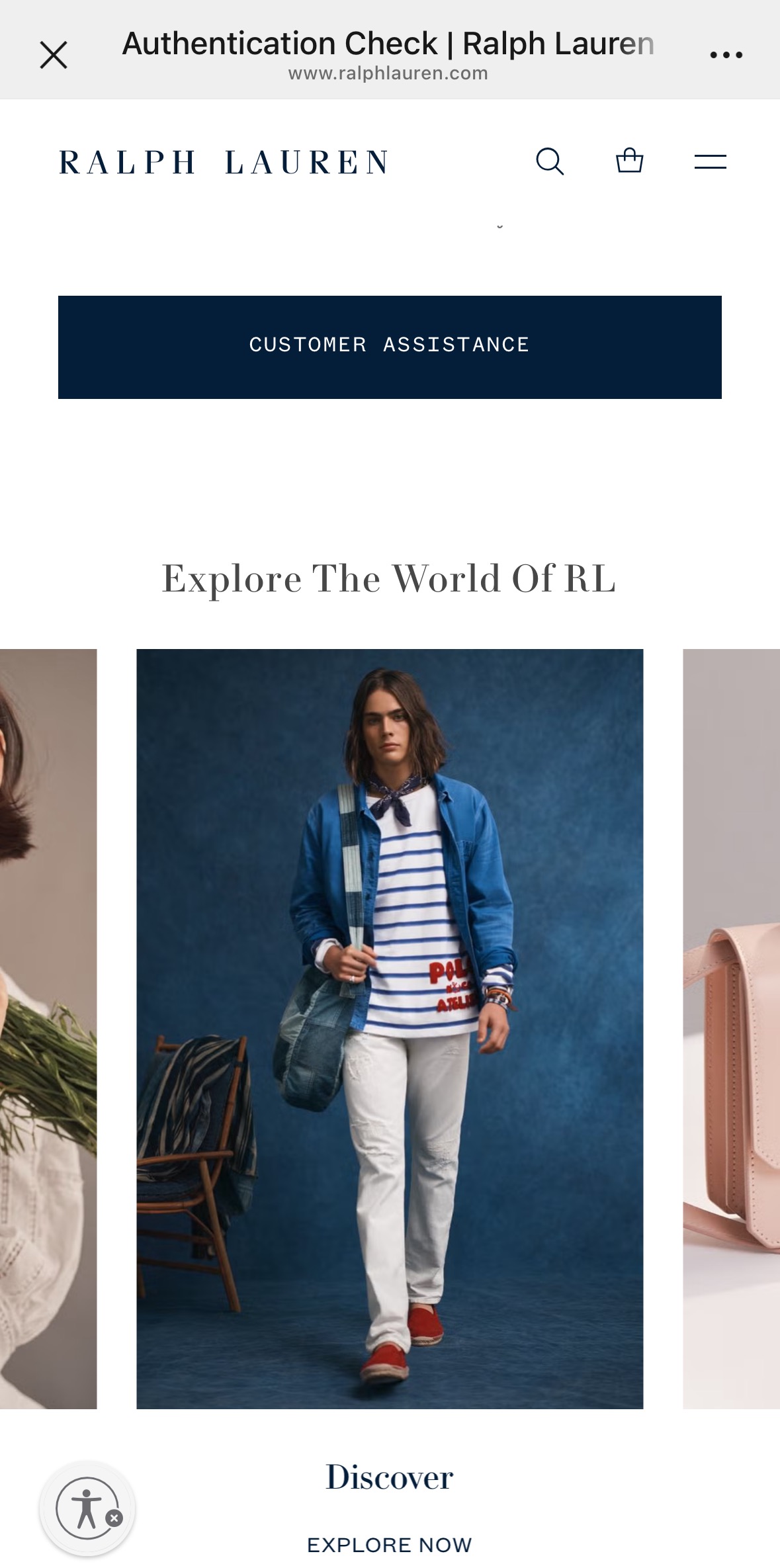
Task: Dismiss accessibility widget via small x badge
Action: click(x=114, y=1518)
